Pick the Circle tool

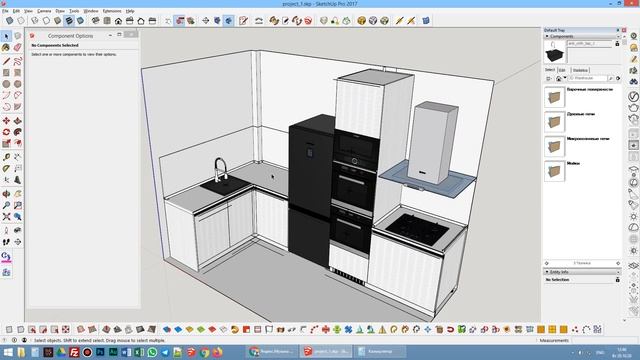(6, 84)
